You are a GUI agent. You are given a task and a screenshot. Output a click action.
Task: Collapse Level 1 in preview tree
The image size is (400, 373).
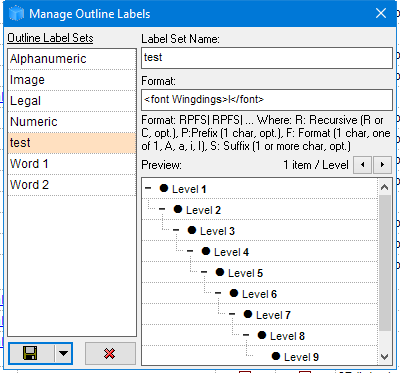pyautogui.click(x=148, y=189)
